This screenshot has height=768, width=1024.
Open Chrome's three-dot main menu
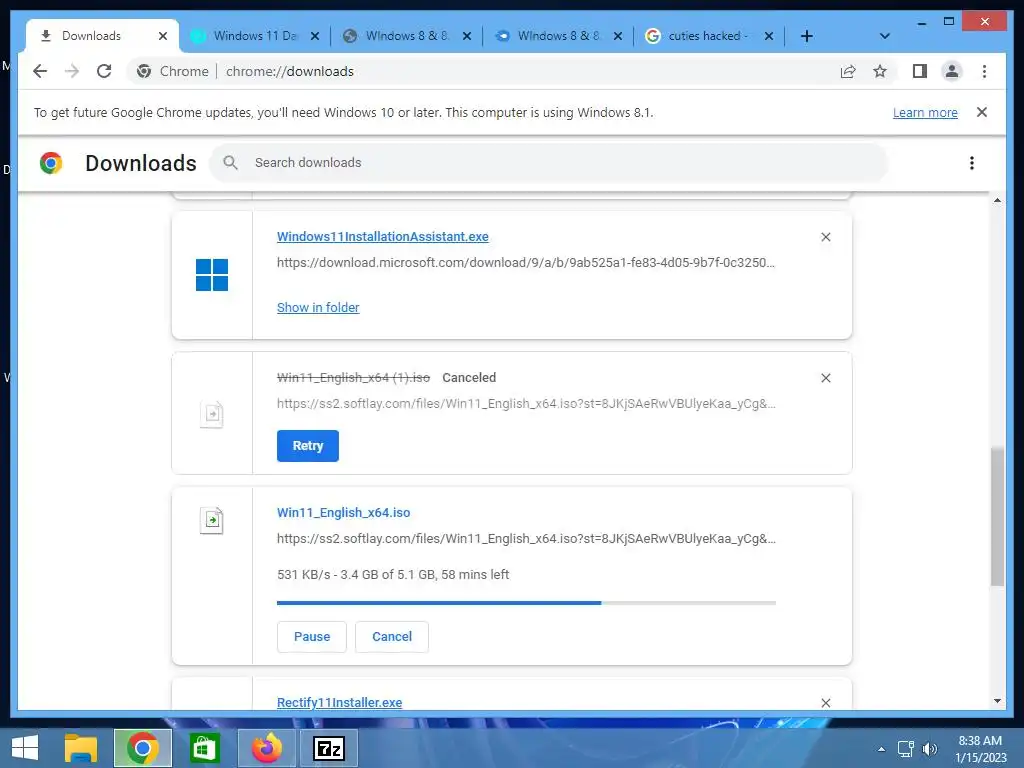click(x=984, y=71)
